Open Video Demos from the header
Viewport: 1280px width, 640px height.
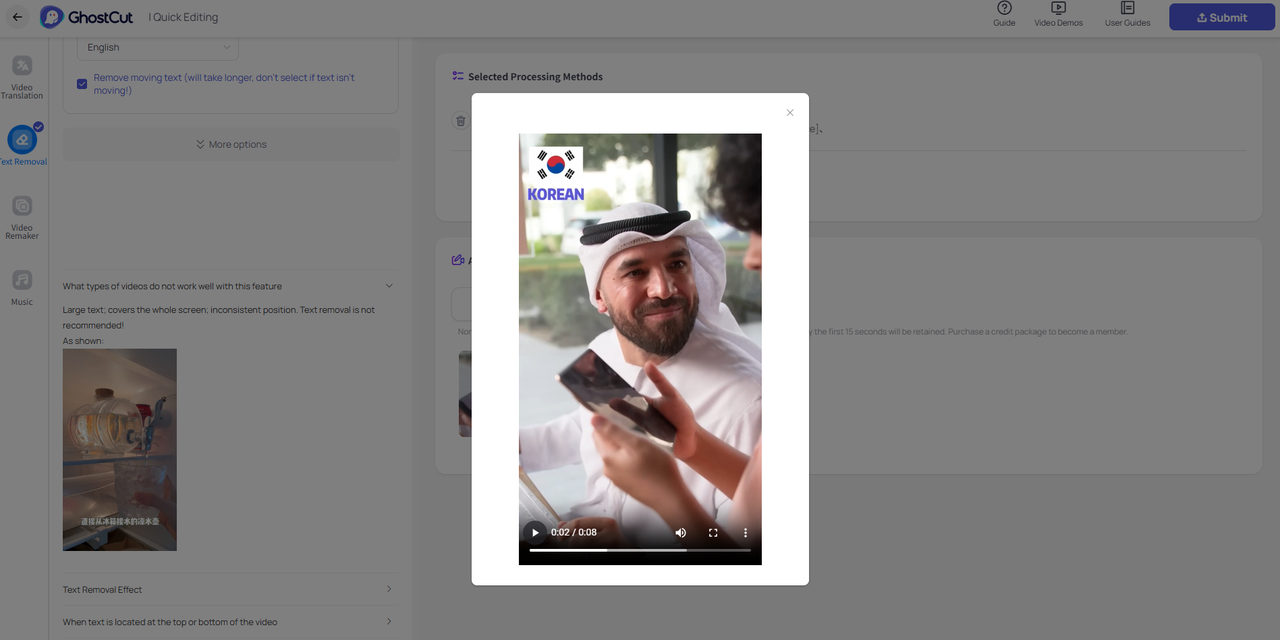1058,15
